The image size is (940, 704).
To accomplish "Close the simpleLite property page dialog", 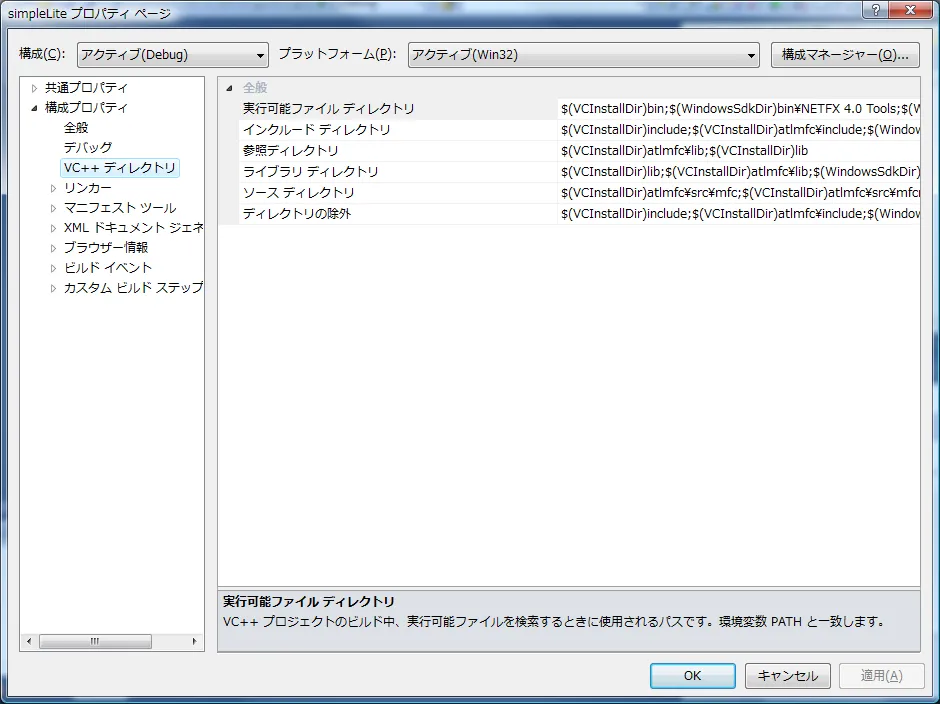I will click(911, 10).
